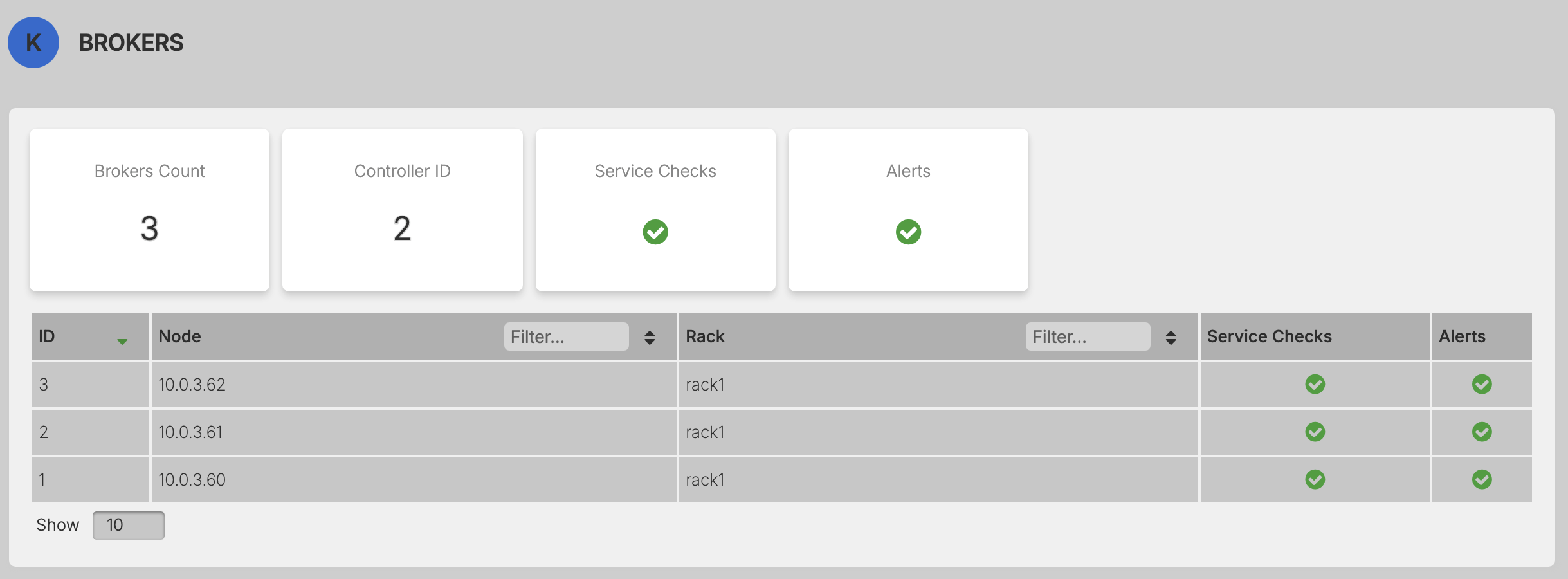Image resolution: width=1568 pixels, height=579 pixels.
Task: Toggle ID column sort arrow
Action: coord(122,341)
